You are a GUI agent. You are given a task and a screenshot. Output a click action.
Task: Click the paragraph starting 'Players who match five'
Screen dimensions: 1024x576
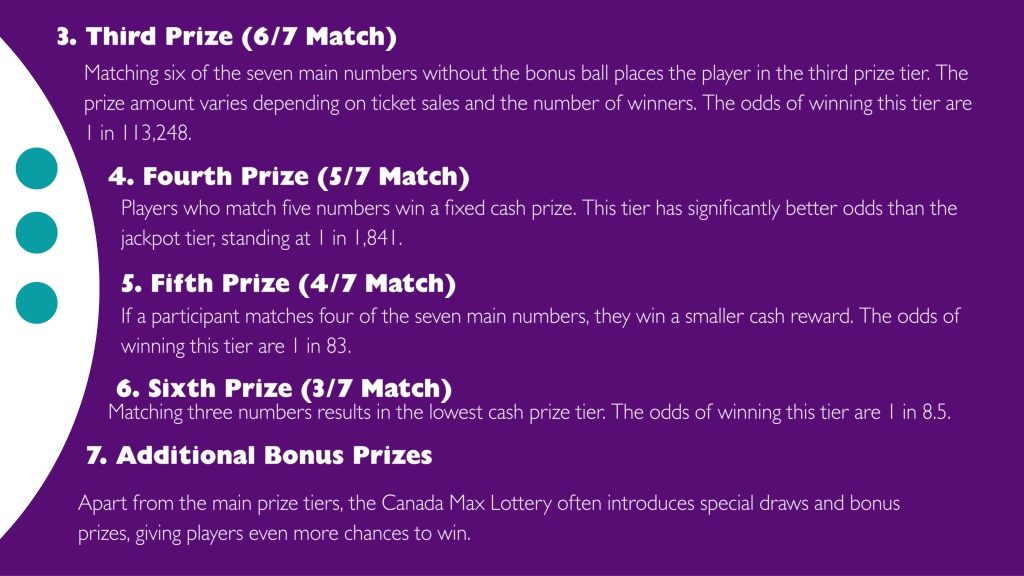[x=539, y=223]
